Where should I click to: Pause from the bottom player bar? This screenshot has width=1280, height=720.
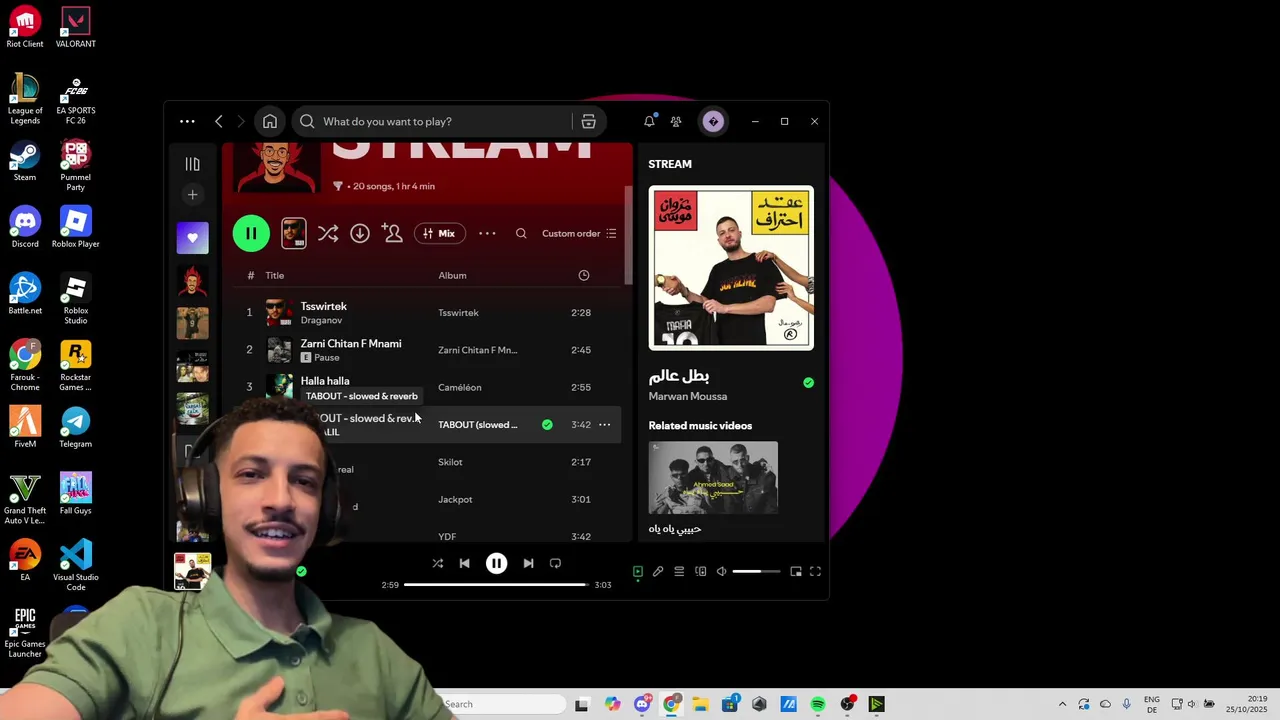point(496,563)
